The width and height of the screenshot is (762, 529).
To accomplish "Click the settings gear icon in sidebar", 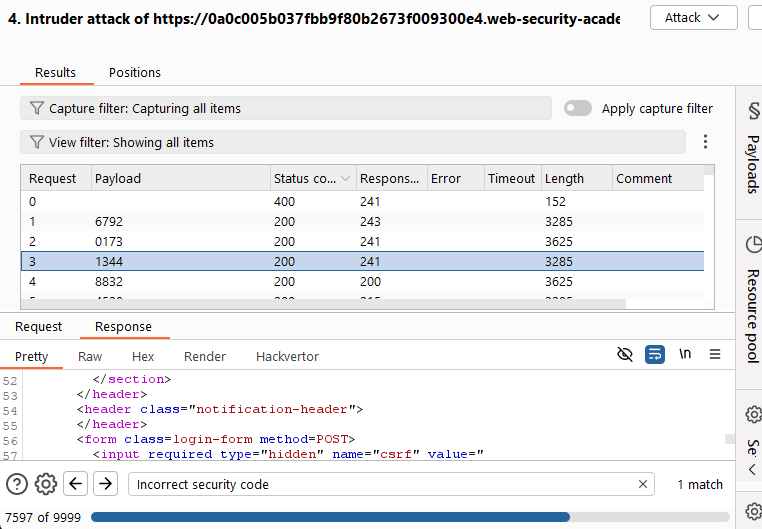I will [x=753, y=414].
